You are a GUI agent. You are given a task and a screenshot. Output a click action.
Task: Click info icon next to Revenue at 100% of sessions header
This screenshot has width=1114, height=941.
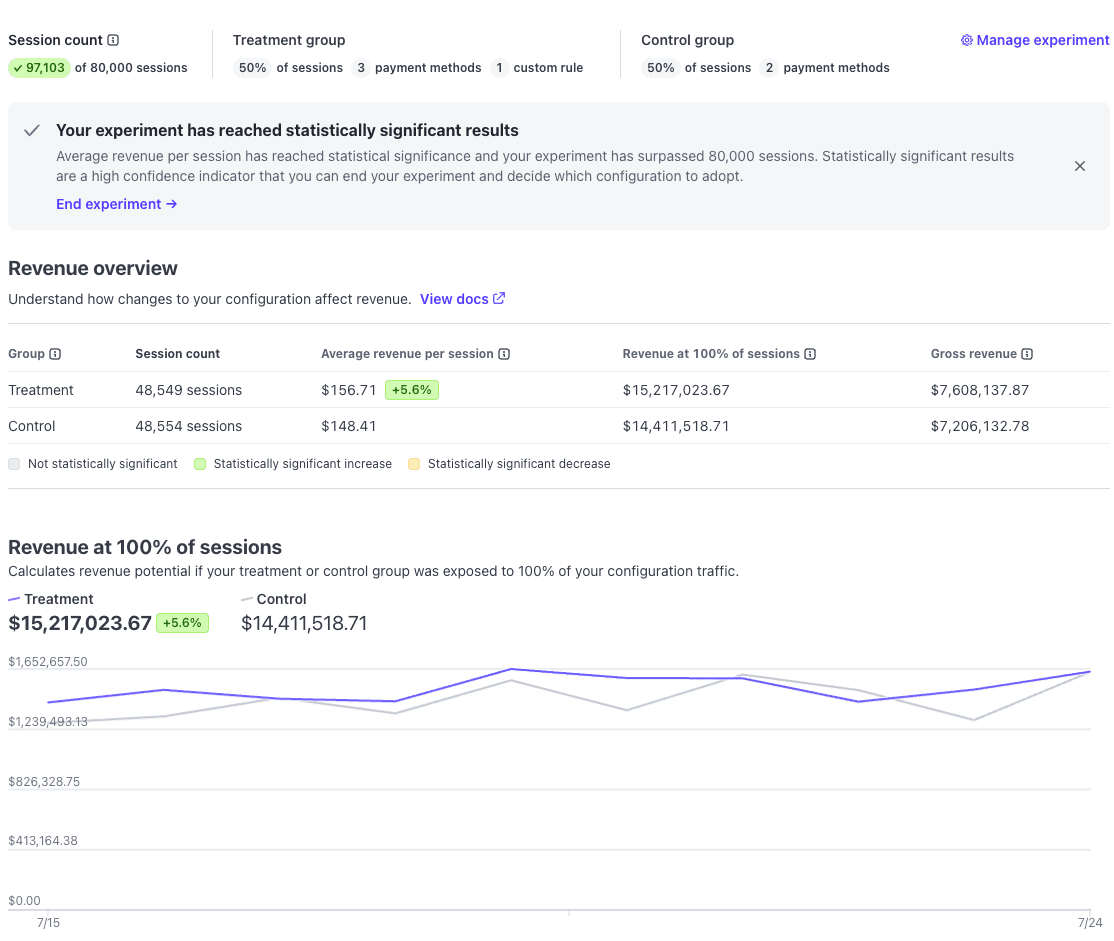point(810,354)
